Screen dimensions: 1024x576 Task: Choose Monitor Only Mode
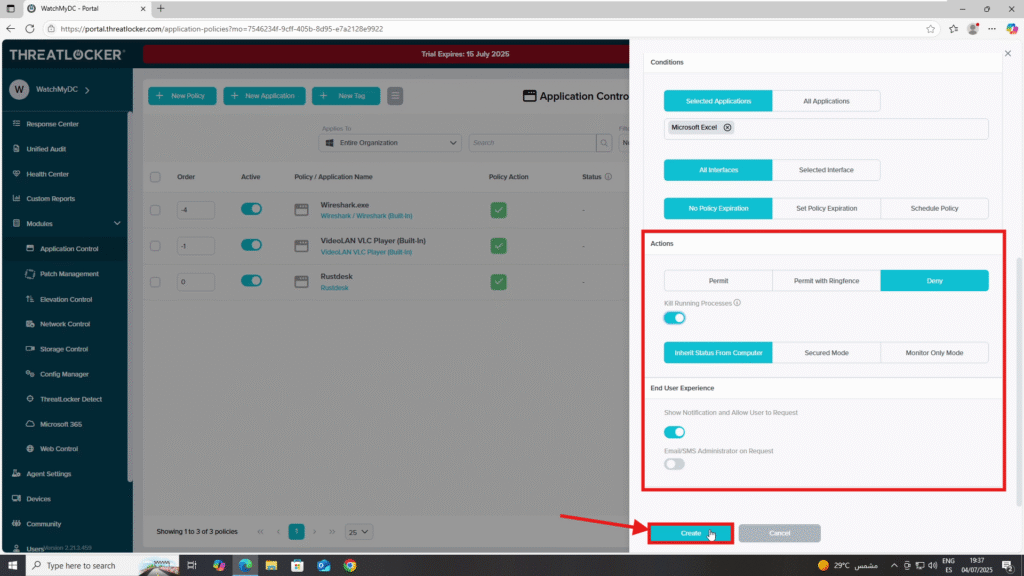(935, 353)
